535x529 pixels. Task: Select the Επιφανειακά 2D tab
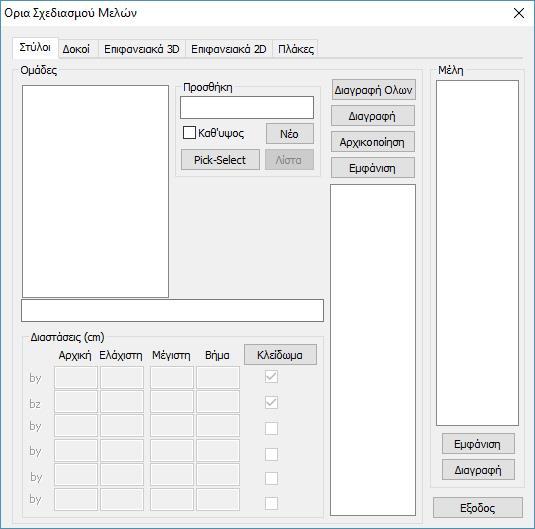(229, 49)
